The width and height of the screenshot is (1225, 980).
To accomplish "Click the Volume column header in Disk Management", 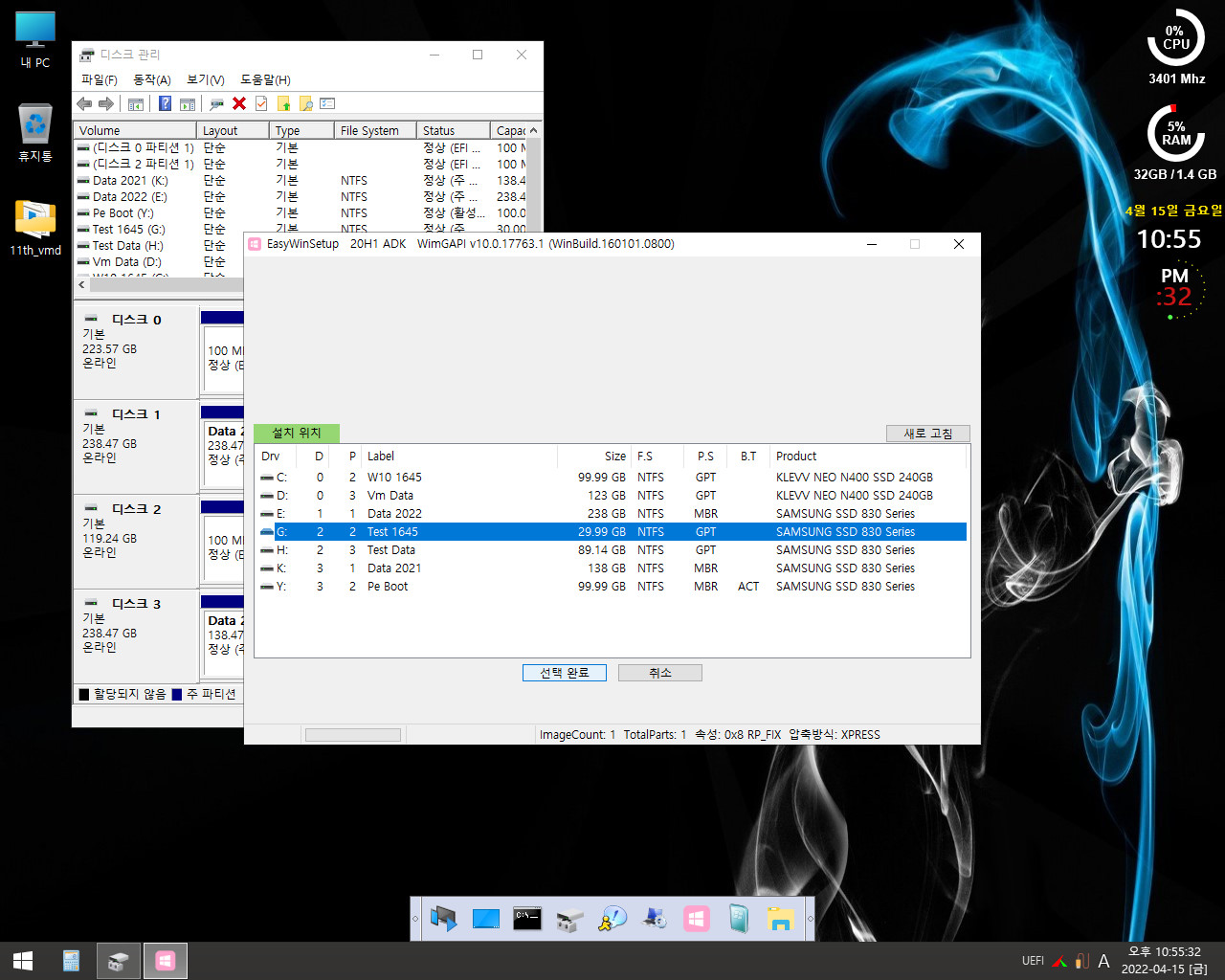I will (x=135, y=130).
